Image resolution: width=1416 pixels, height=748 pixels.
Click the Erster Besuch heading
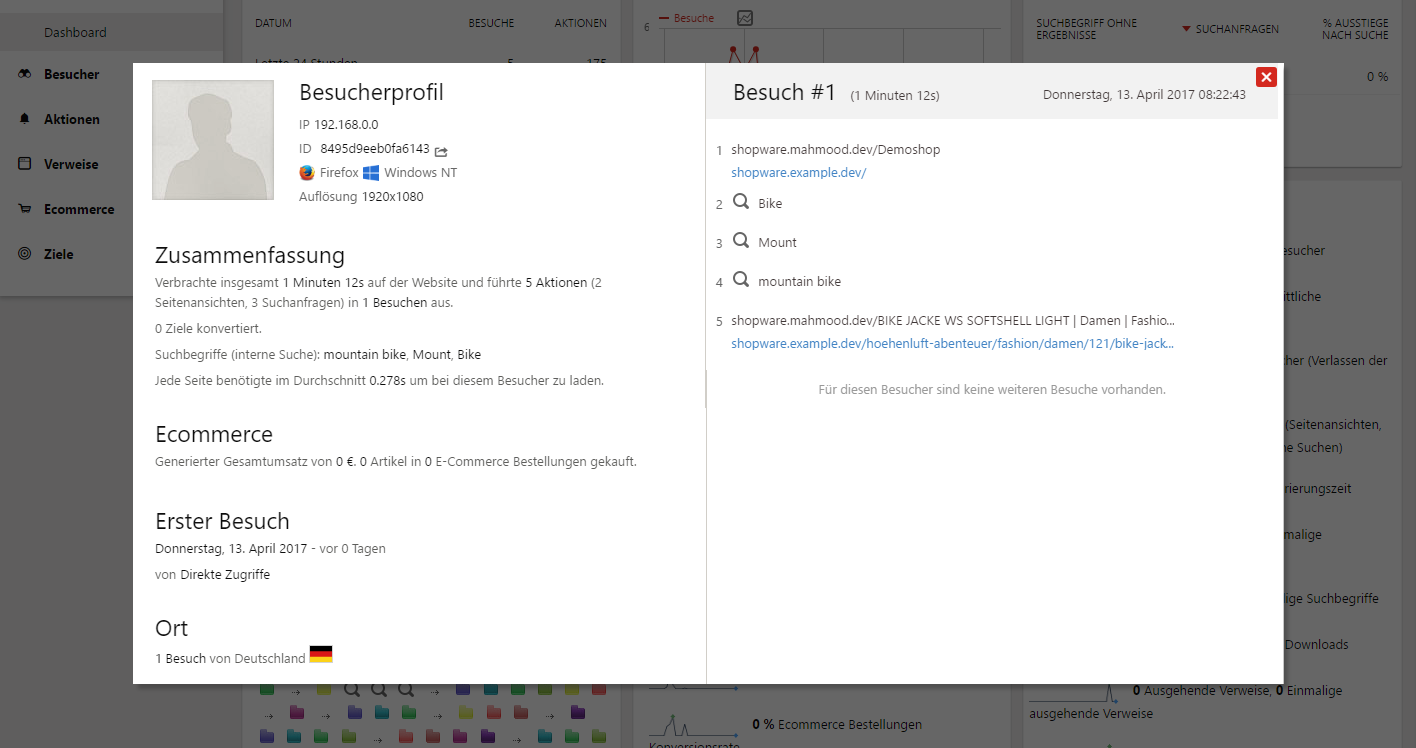tap(222, 521)
